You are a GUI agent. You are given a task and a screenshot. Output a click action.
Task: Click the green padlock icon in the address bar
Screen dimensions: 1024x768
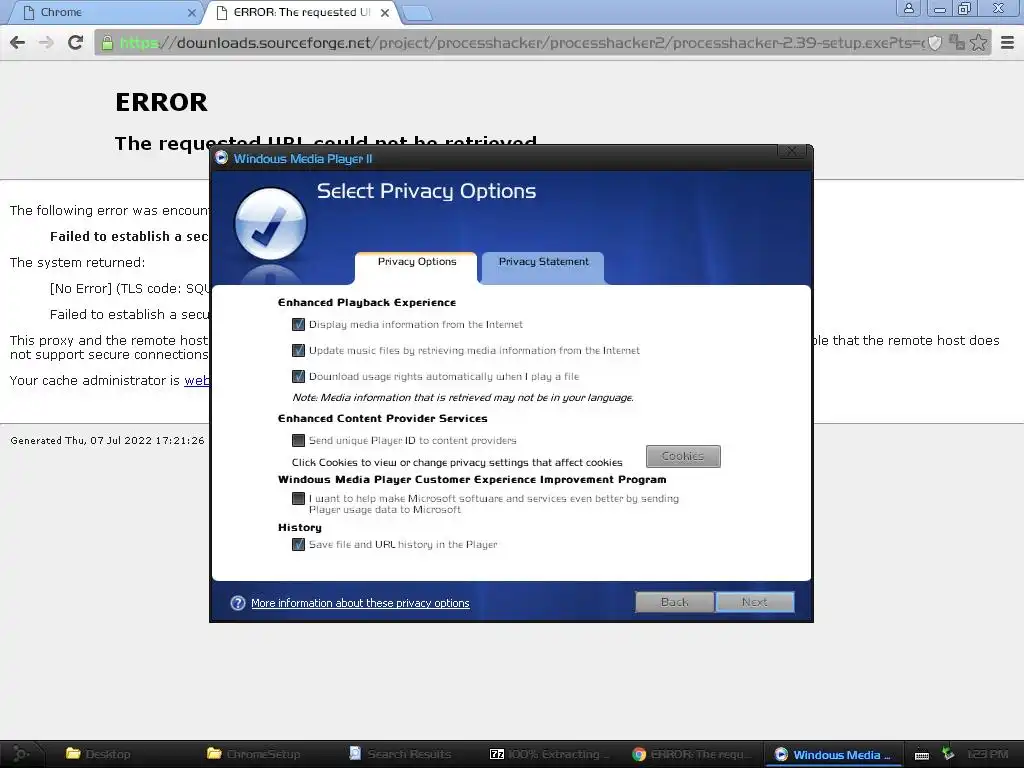click(x=106, y=43)
